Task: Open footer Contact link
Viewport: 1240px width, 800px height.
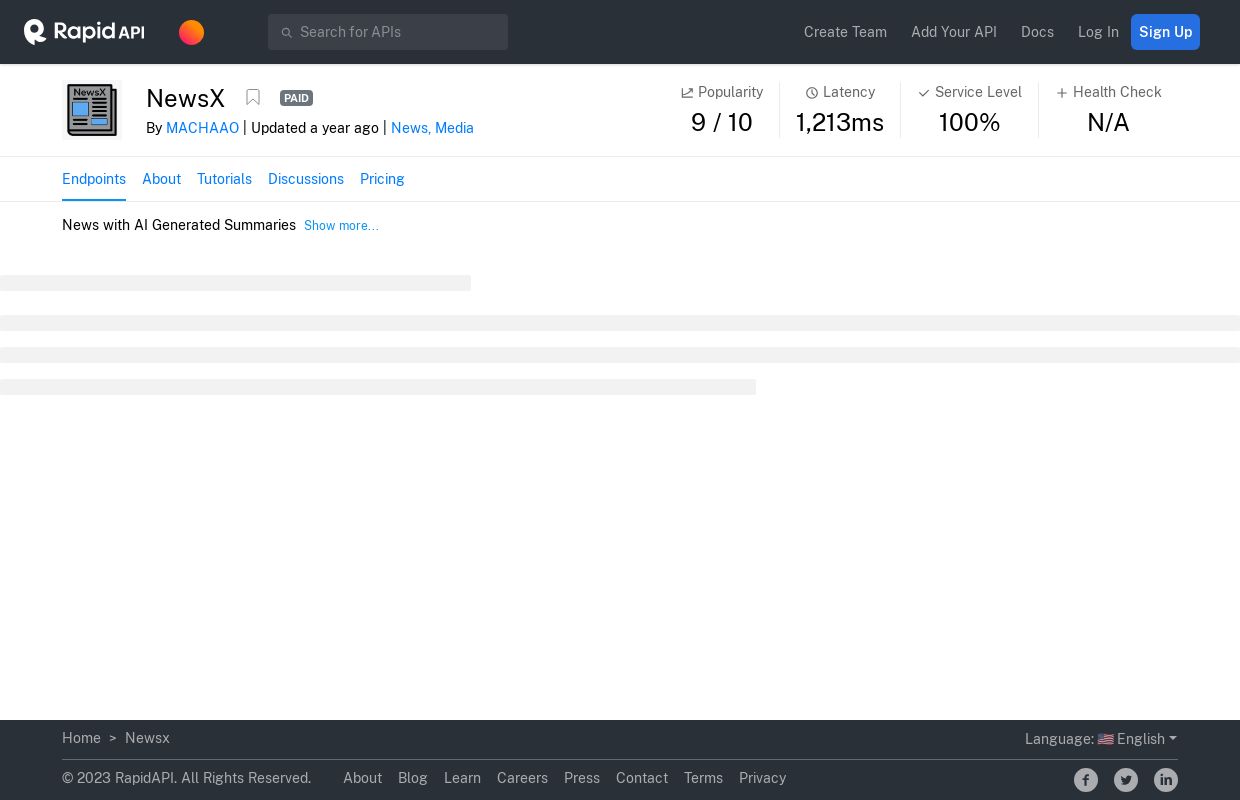Action: click(642, 778)
